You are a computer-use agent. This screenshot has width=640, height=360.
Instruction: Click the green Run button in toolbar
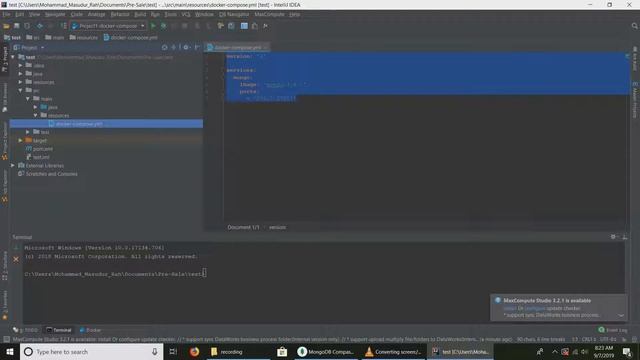tap(153, 26)
